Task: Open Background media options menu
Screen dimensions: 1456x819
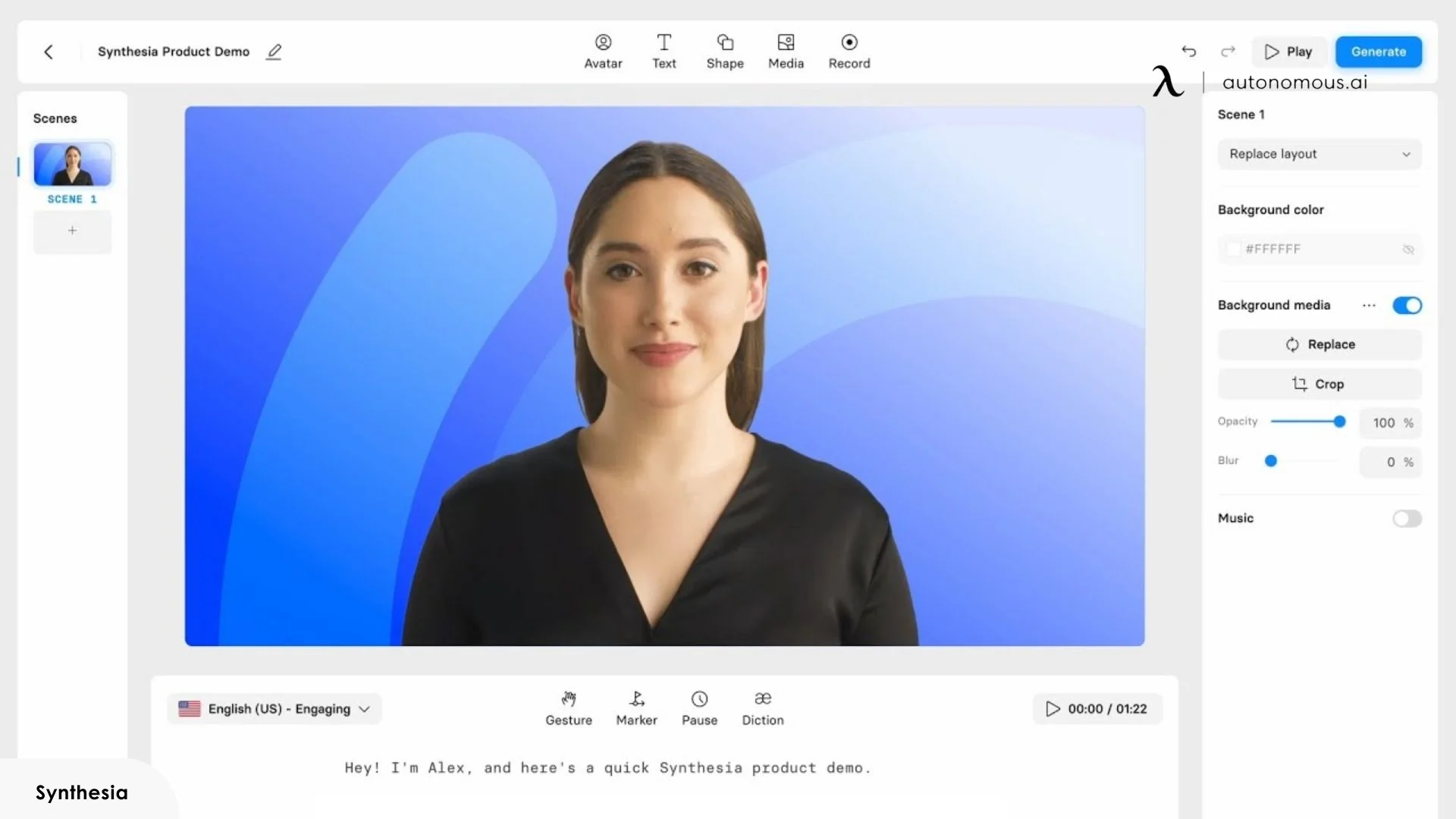Action: [x=1370, y=305]
